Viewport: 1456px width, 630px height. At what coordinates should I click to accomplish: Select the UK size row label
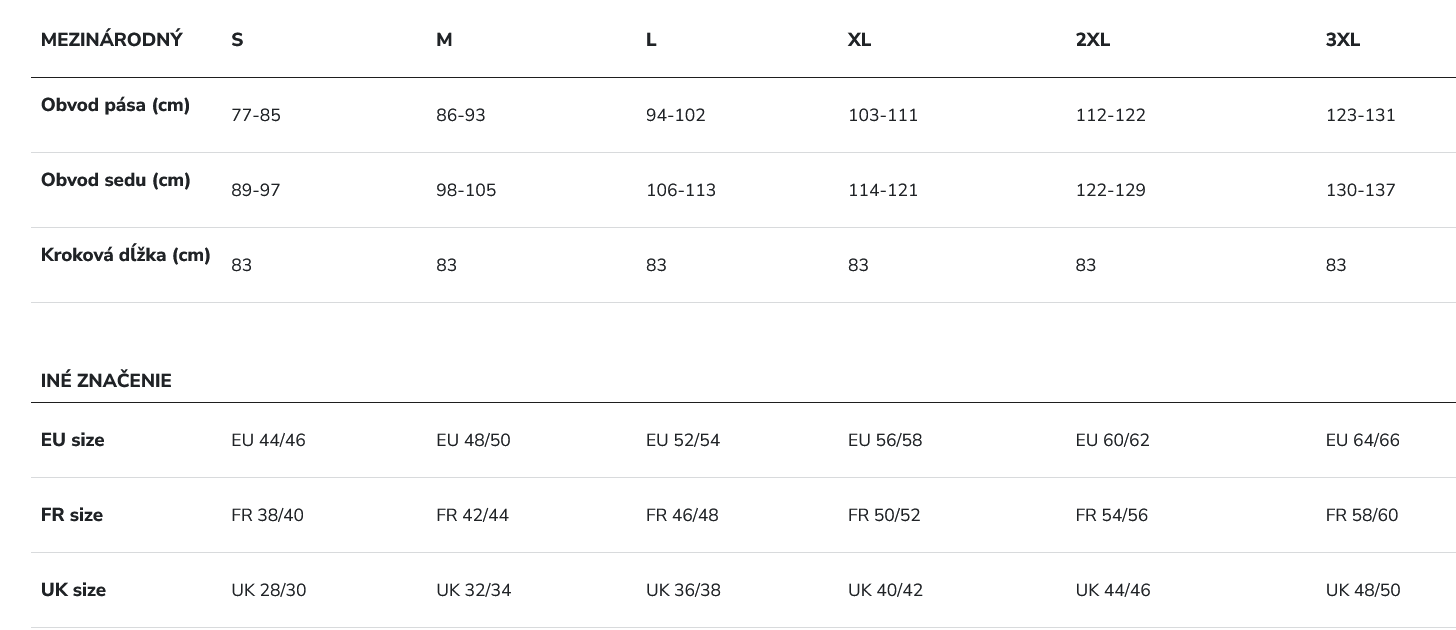[x=73, y=590]
